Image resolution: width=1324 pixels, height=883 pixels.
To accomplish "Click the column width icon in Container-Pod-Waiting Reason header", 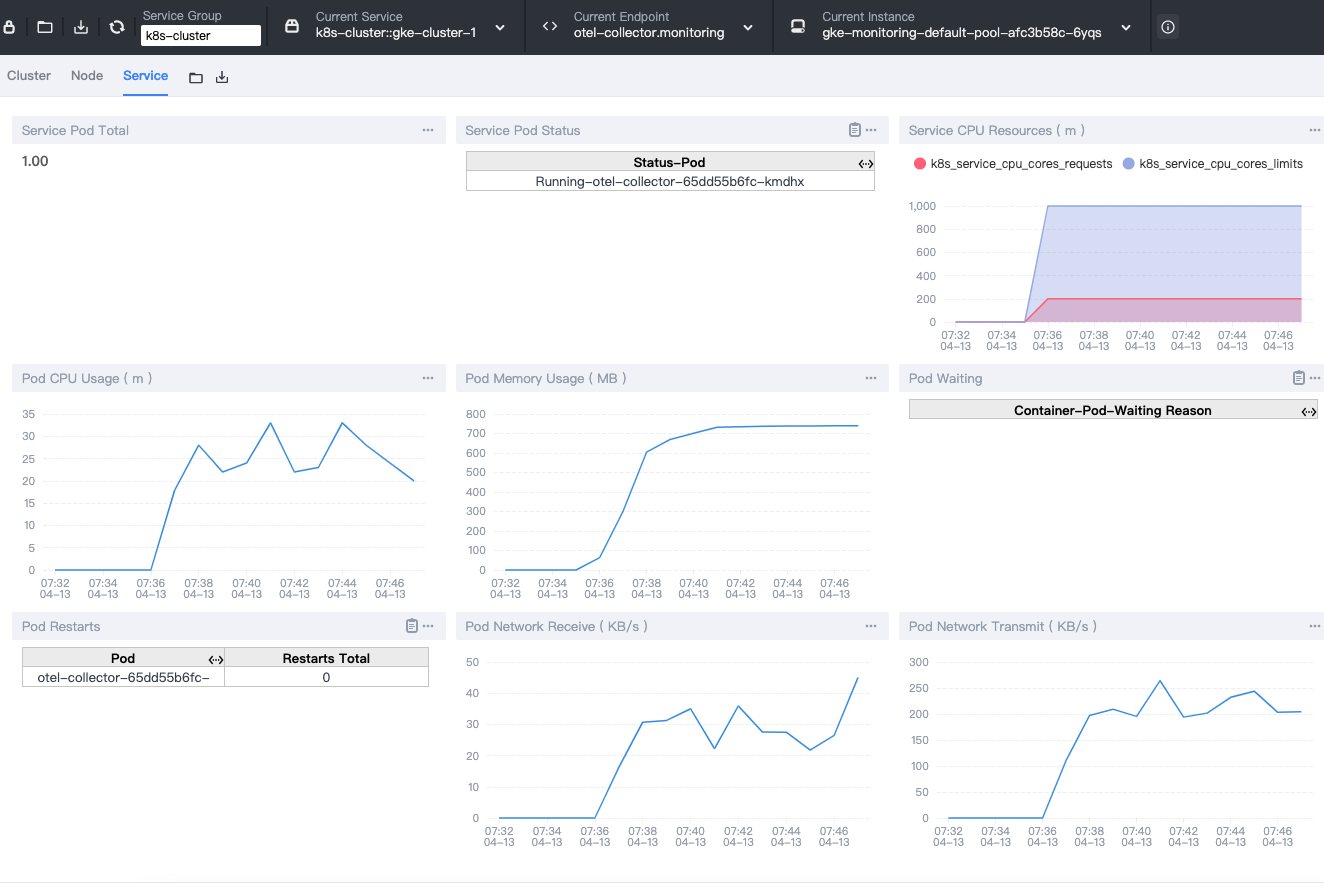I will (x=1309, y=411).
